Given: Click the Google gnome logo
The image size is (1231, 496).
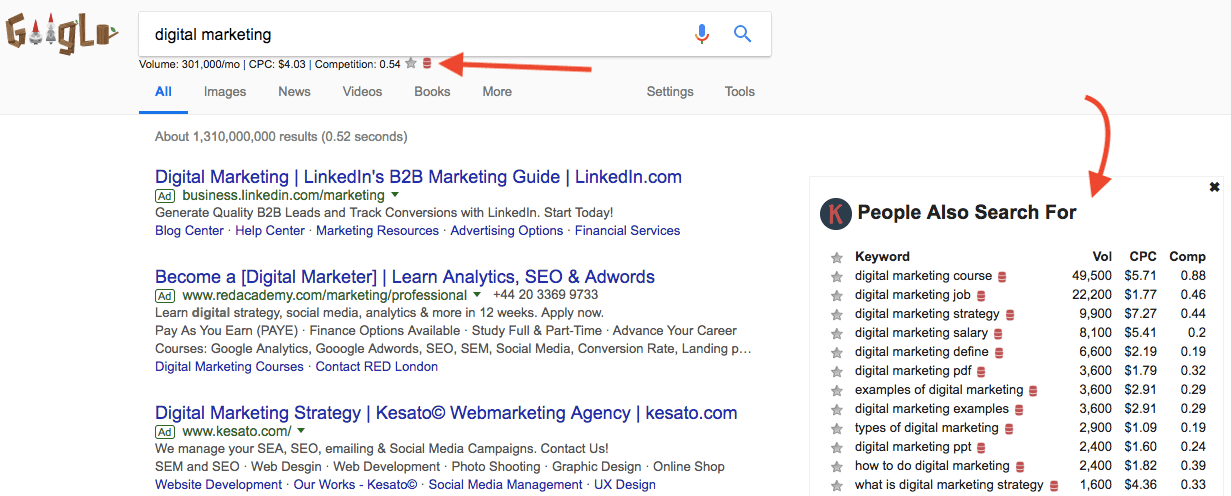Looking at the screenshot, I should pyautogui.click(x=62, y=32).
